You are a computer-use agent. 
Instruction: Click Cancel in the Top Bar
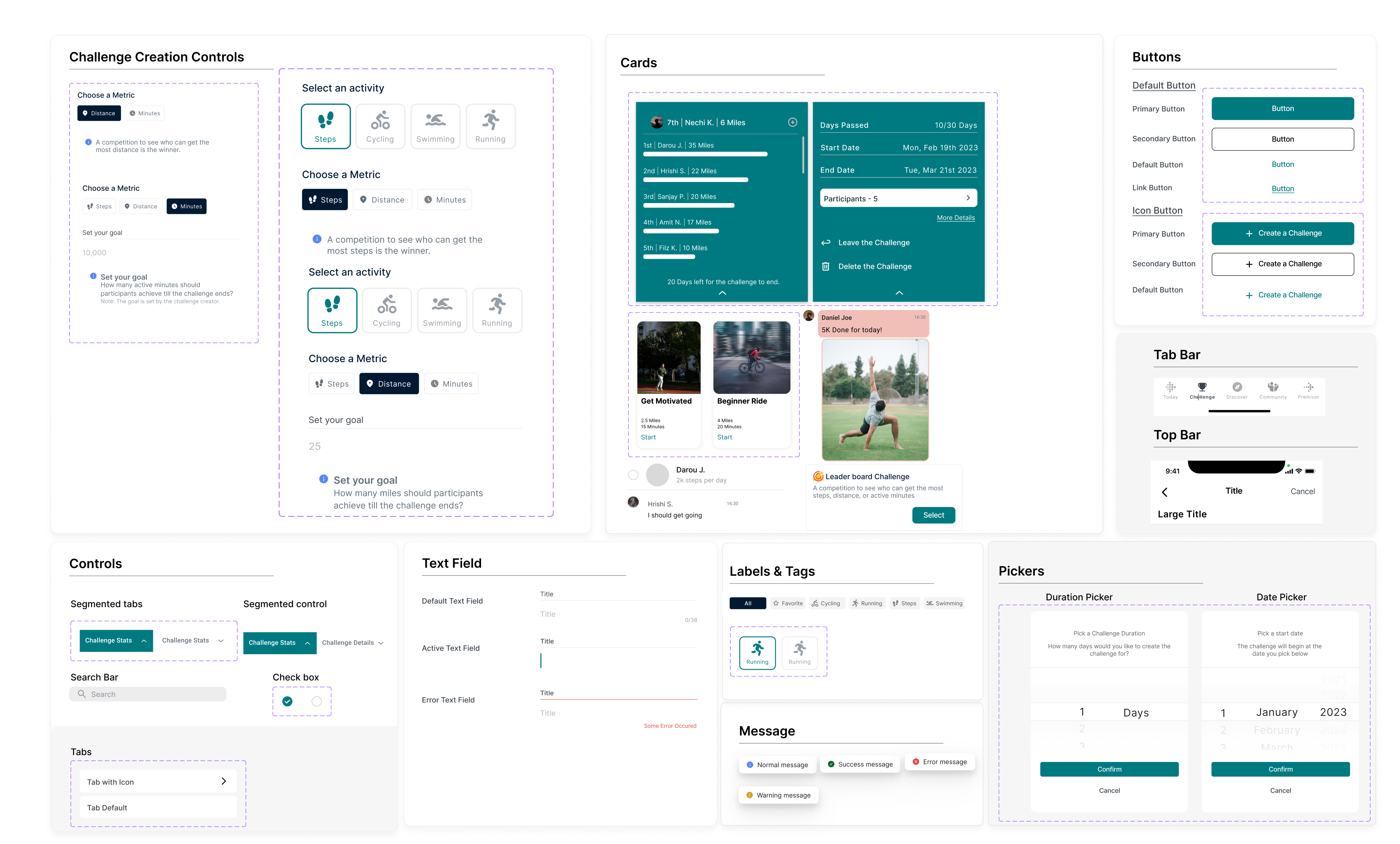click(1302, 491)
